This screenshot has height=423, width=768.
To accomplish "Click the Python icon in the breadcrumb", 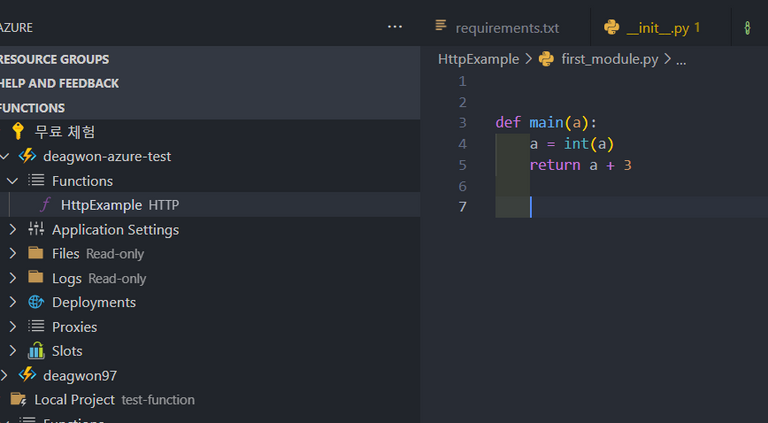I will (546, 59).
